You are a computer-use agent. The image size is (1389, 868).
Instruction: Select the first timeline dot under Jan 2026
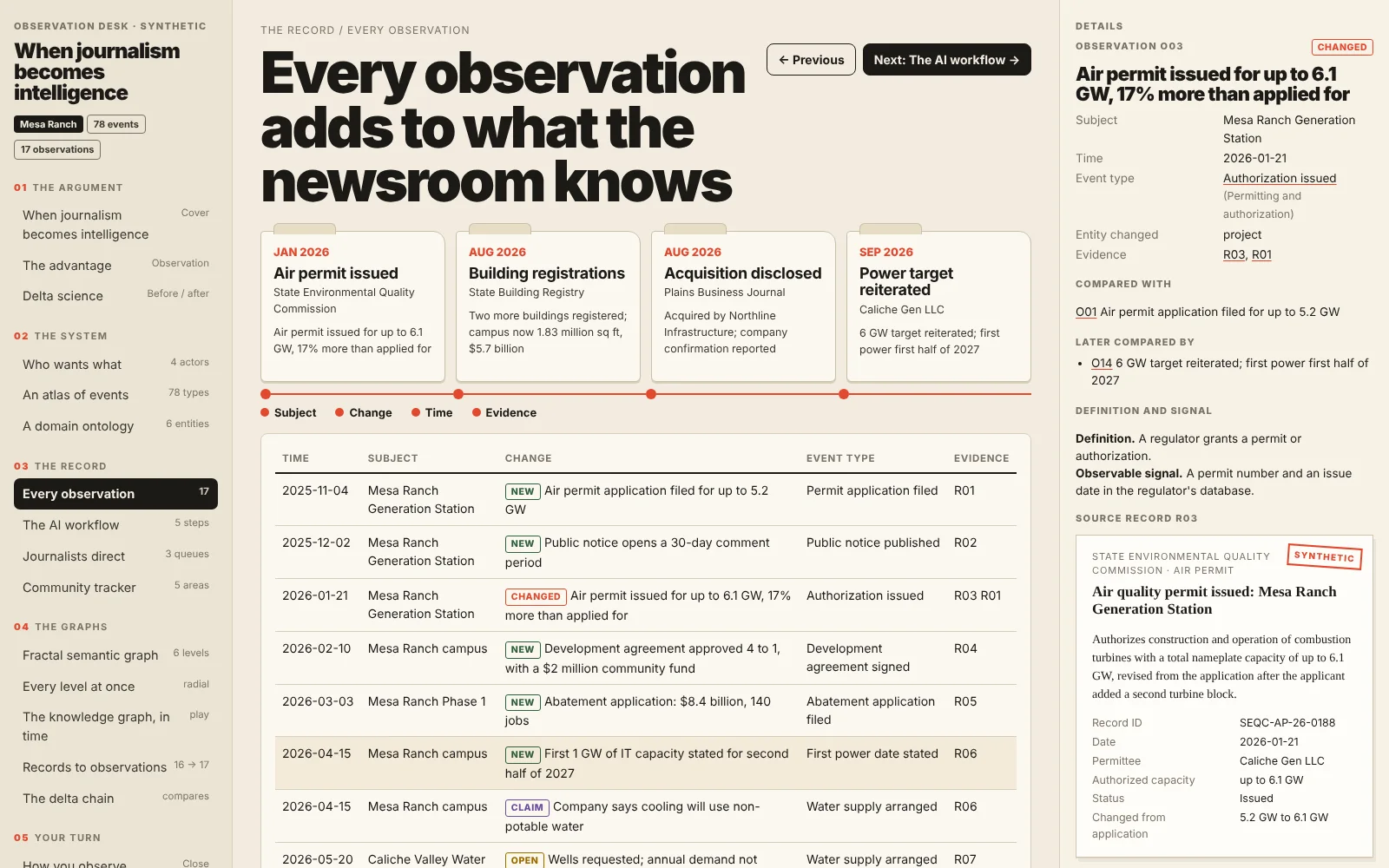pyautogui.click(x=266, y=394)
